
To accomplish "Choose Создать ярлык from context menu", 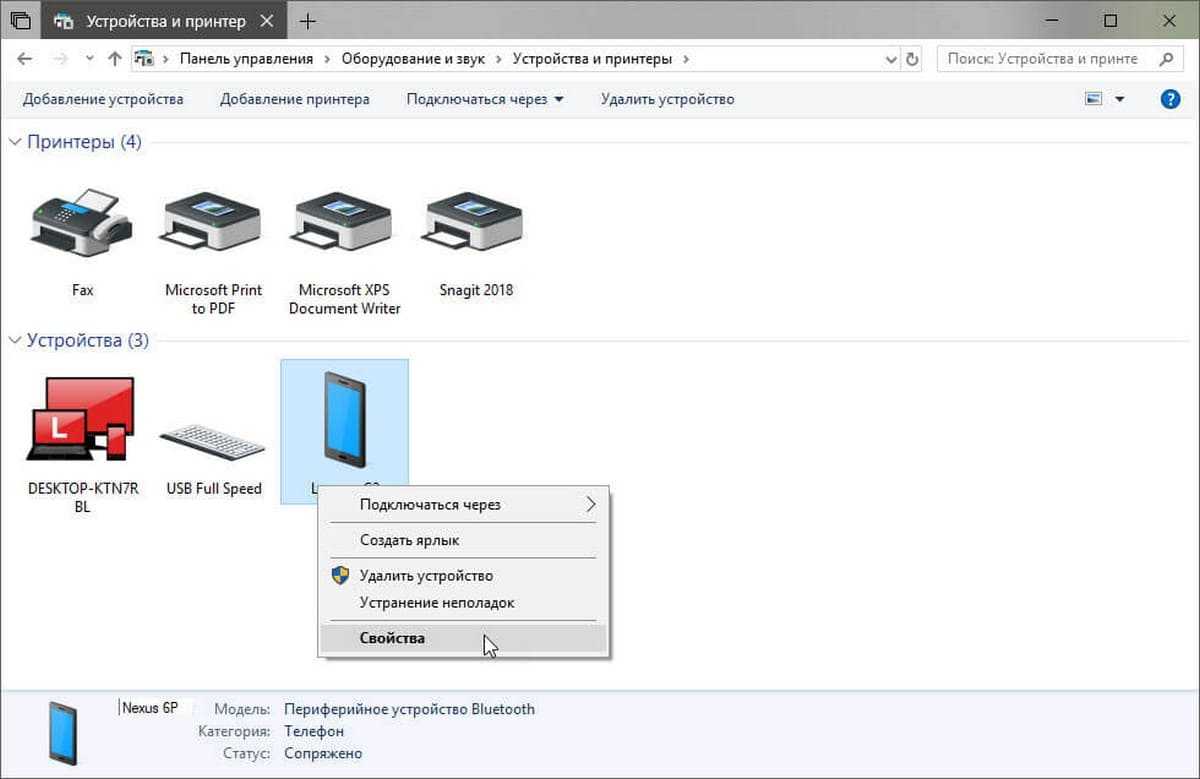I will click(409, 540).
